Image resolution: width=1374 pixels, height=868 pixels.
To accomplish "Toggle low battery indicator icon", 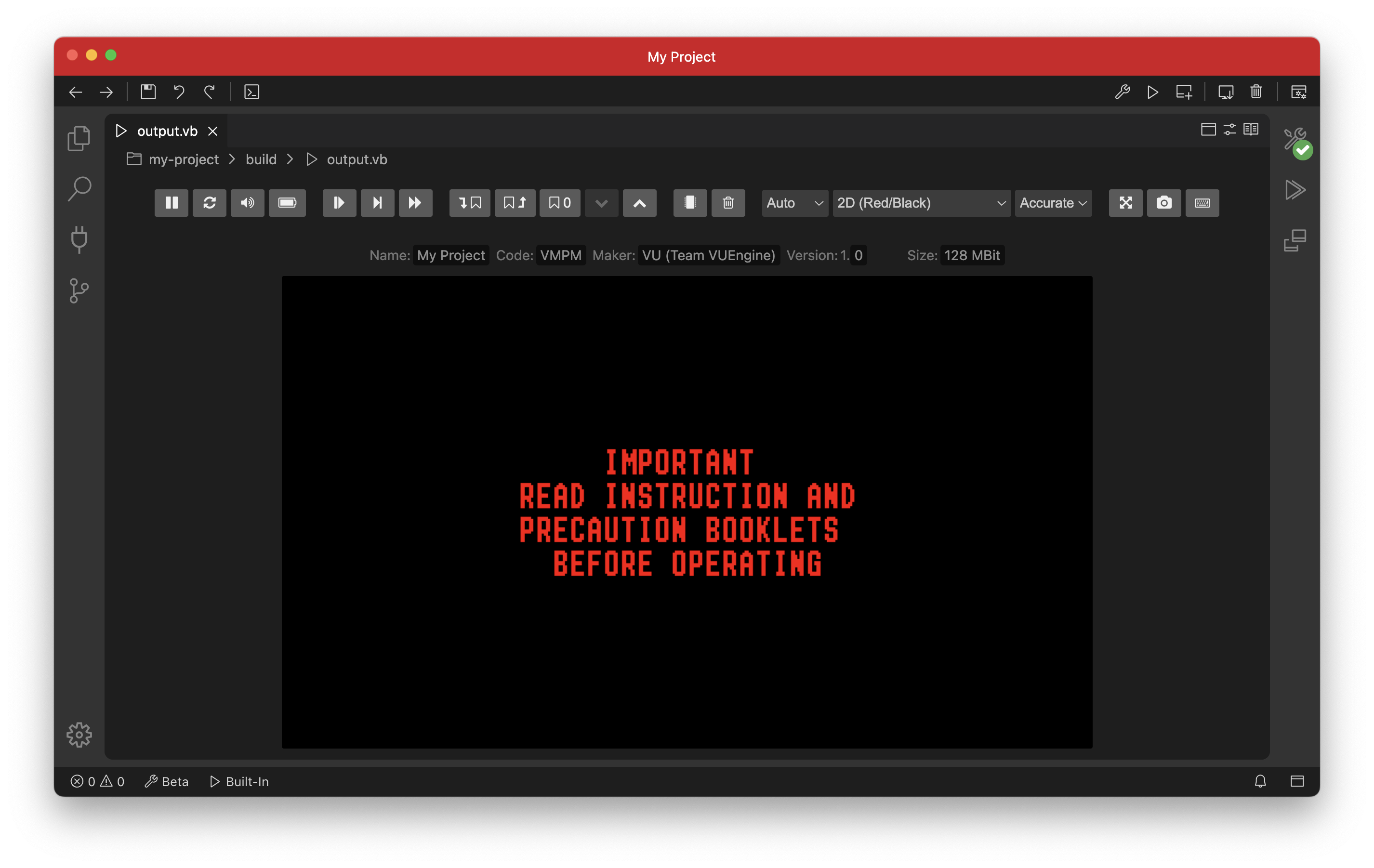I will [x=287, y=203].
